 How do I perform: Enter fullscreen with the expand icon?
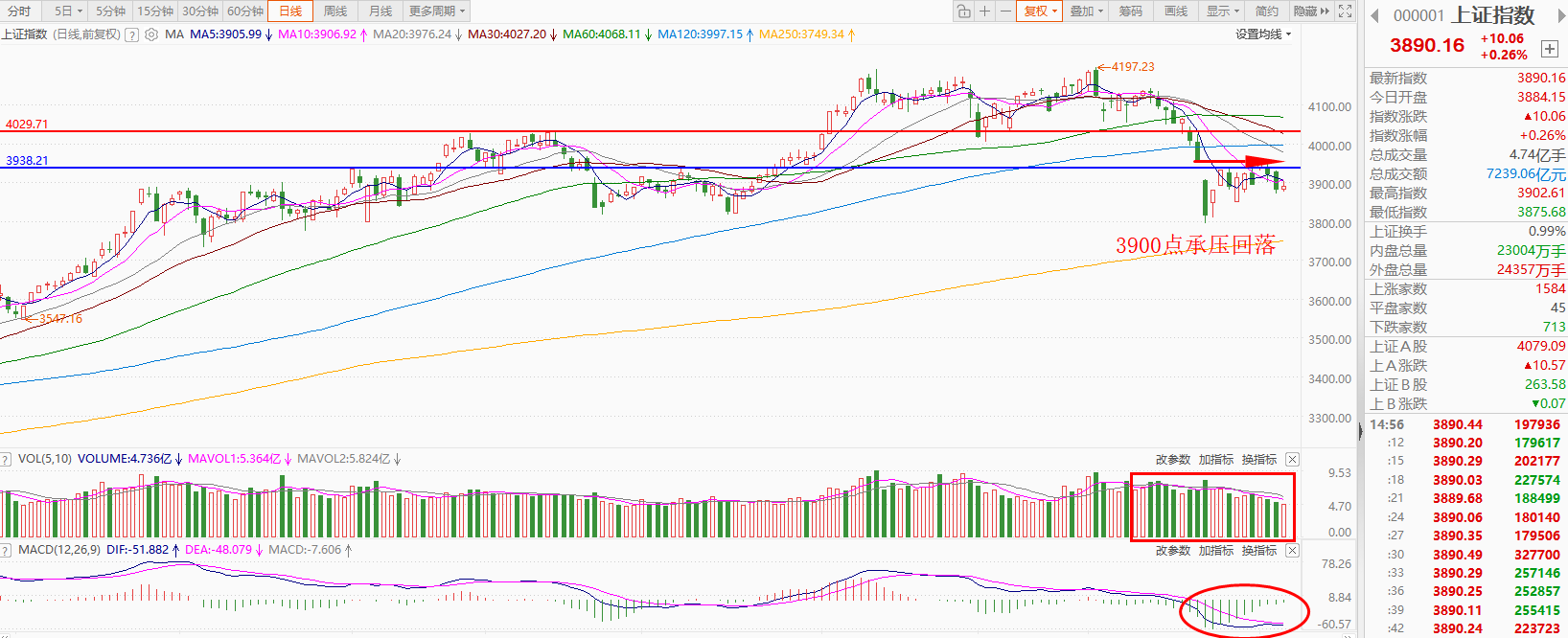(1346, 11)
